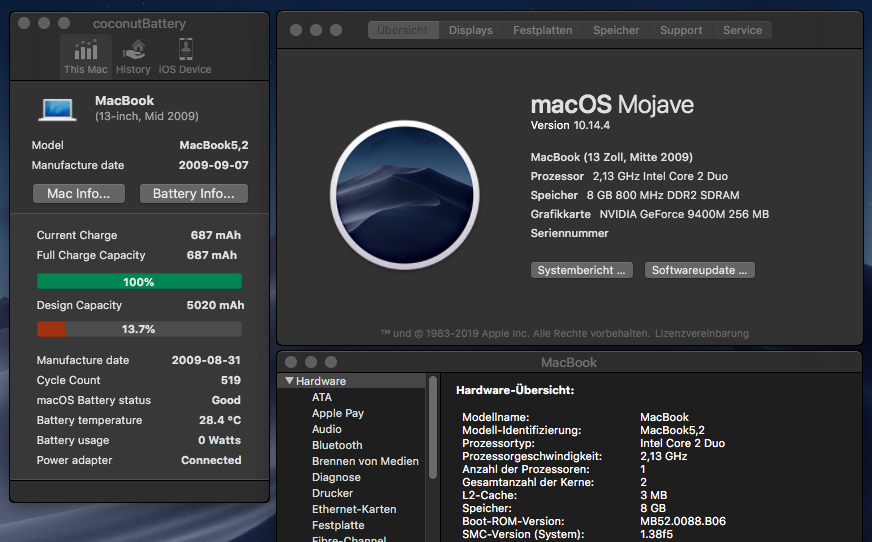
Task: Click the 13.7% design capacity bar
Action: [139, 329]
